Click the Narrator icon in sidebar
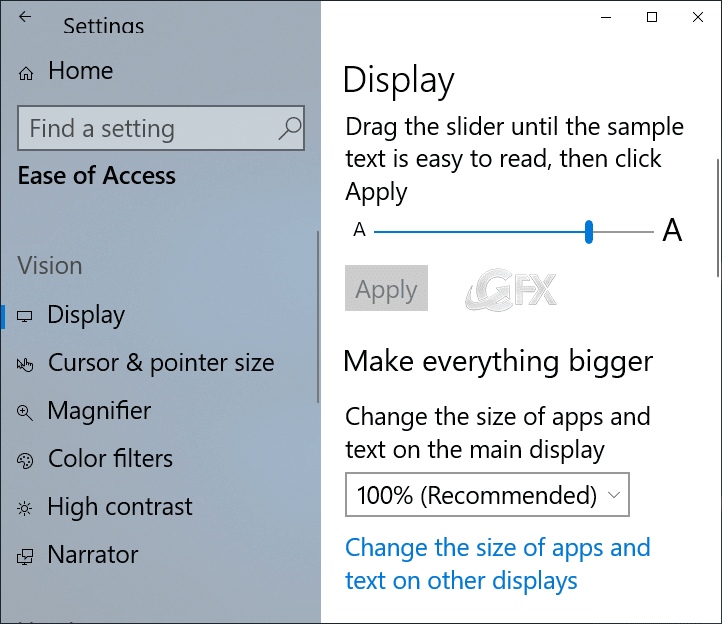This screenshot has height=624, width=722. (25, 556)
